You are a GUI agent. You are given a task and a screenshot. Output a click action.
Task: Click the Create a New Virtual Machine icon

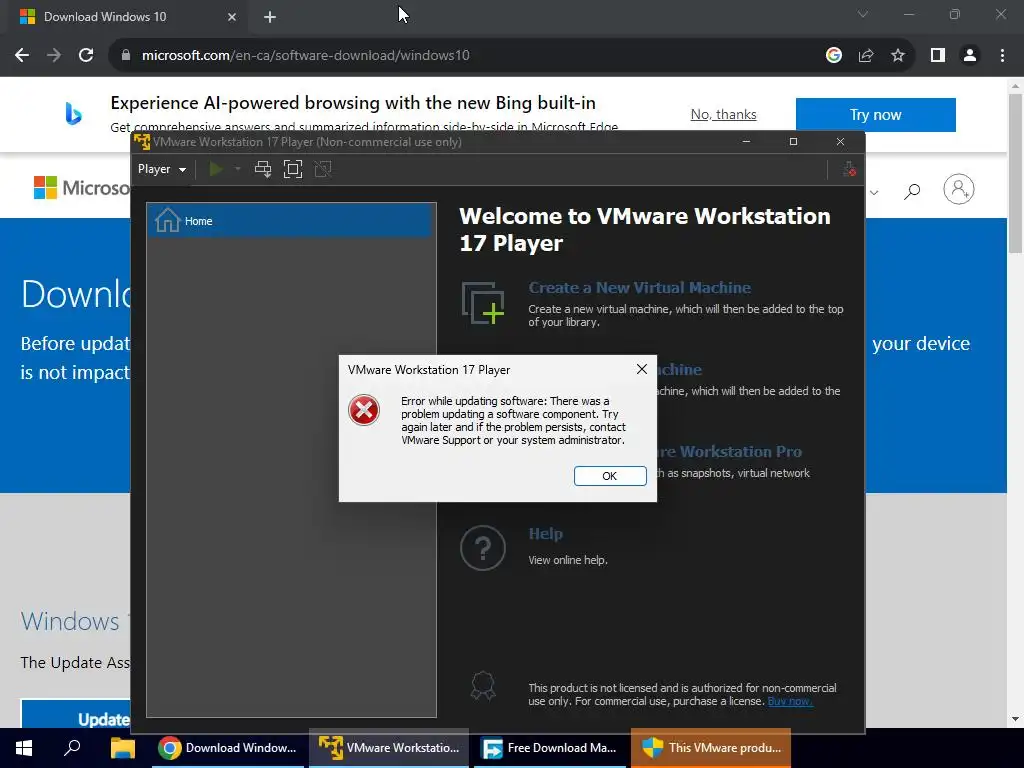(483, 302)
